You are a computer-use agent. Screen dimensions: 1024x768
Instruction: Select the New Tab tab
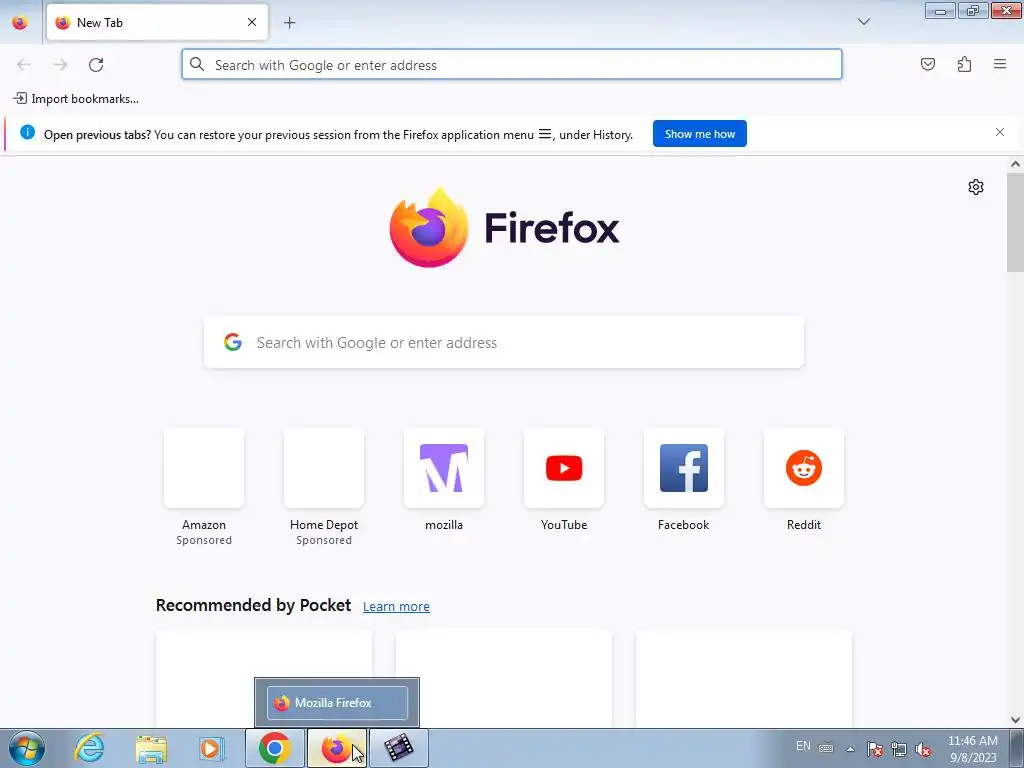pyautogui.click(x=157, y=22)
